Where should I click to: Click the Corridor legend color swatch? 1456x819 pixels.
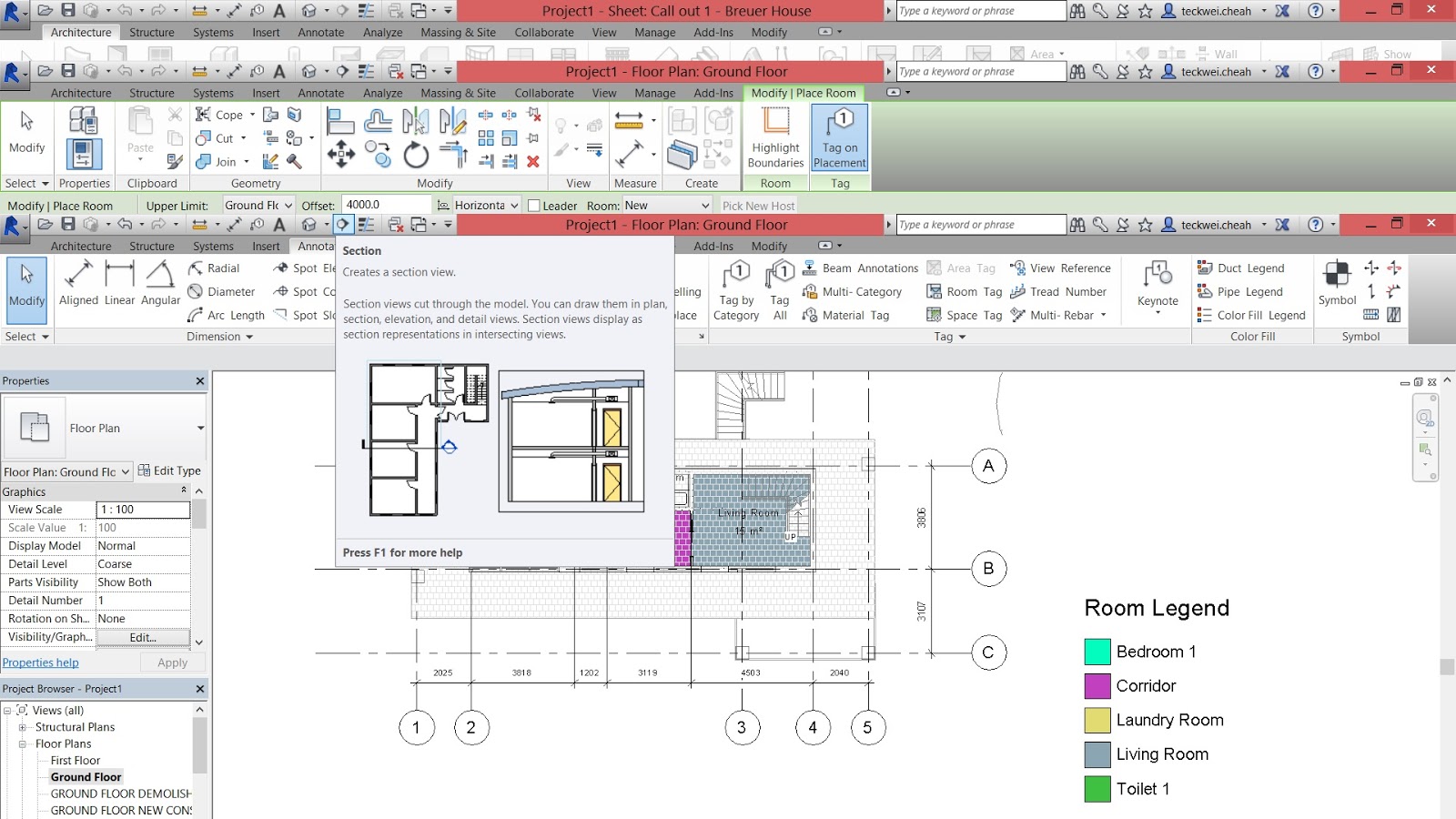1097,686
